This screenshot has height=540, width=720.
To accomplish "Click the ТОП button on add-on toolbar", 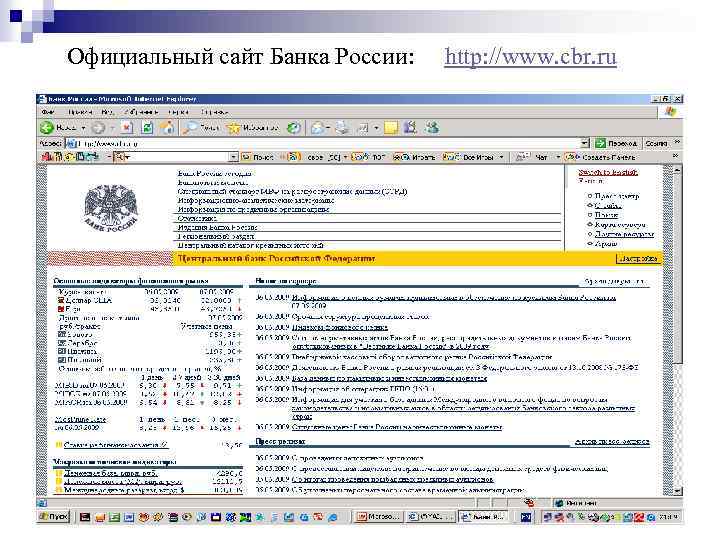I will click(369, 157).
